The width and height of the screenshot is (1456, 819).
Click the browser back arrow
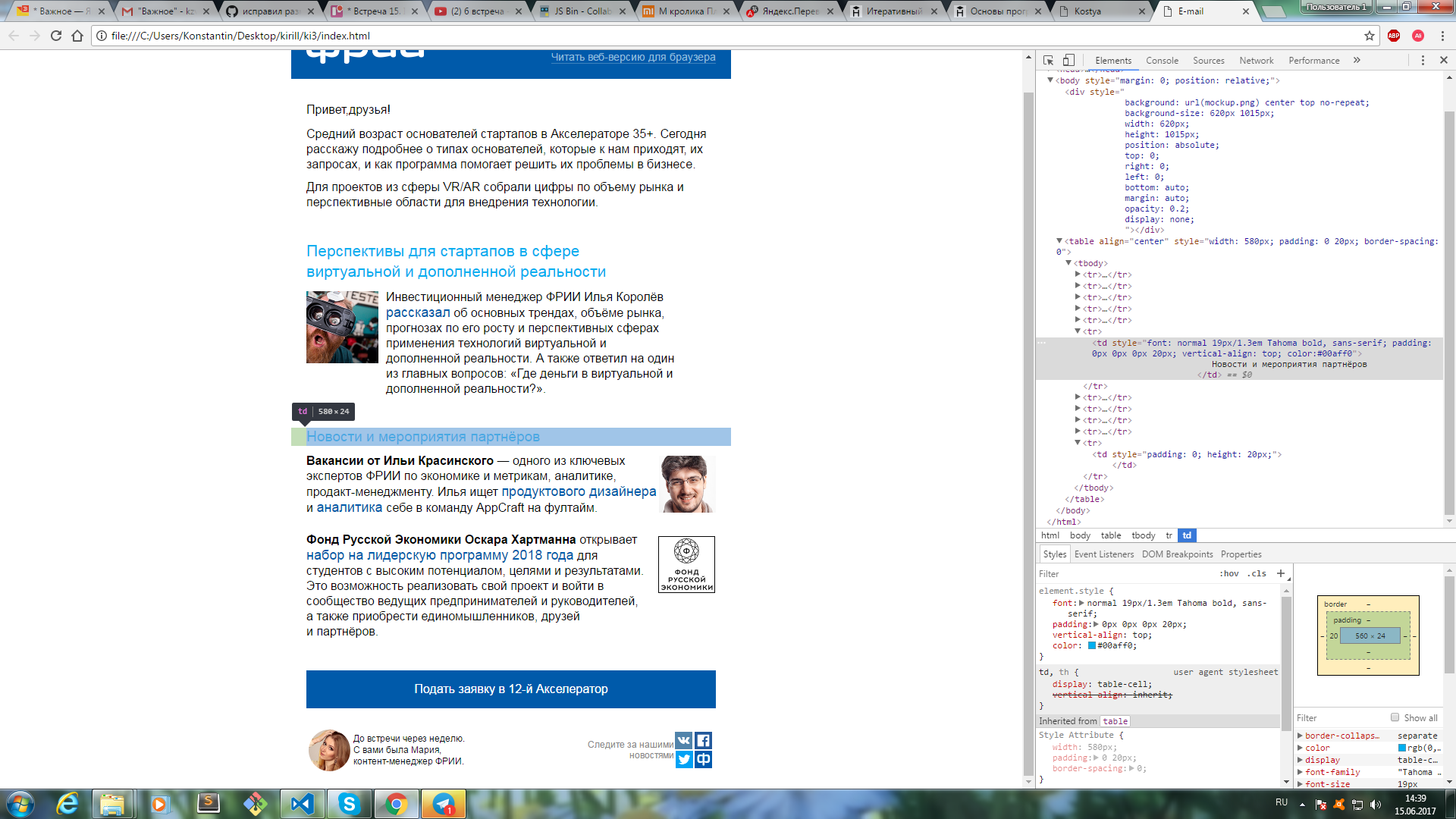[14, 36]
